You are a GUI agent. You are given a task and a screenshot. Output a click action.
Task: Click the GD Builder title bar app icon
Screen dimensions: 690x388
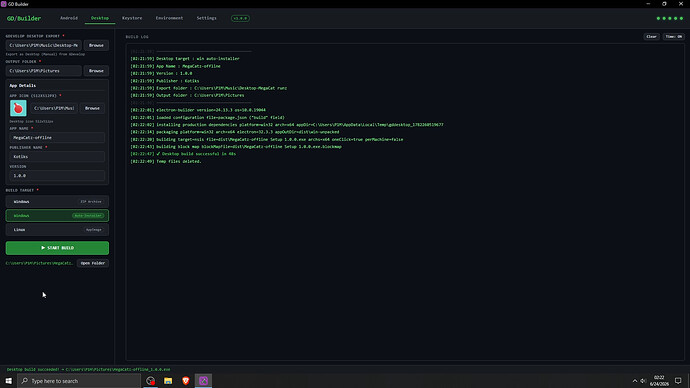pos(4,4)
